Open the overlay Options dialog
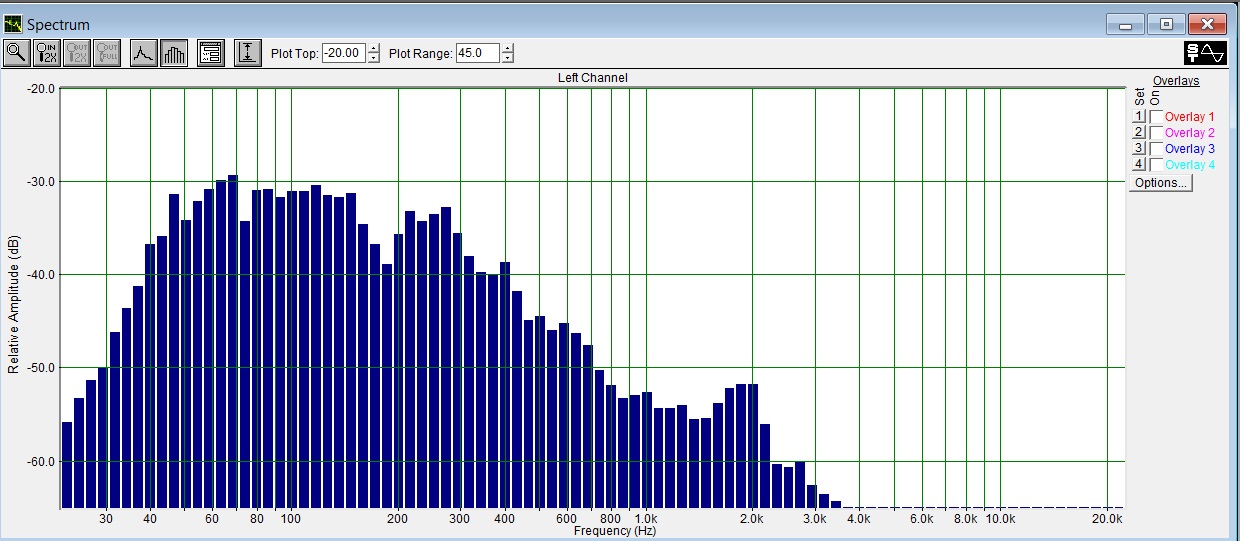This screenshot has width=1240, height=541. pyautogui.click(x=1161, y=184)
